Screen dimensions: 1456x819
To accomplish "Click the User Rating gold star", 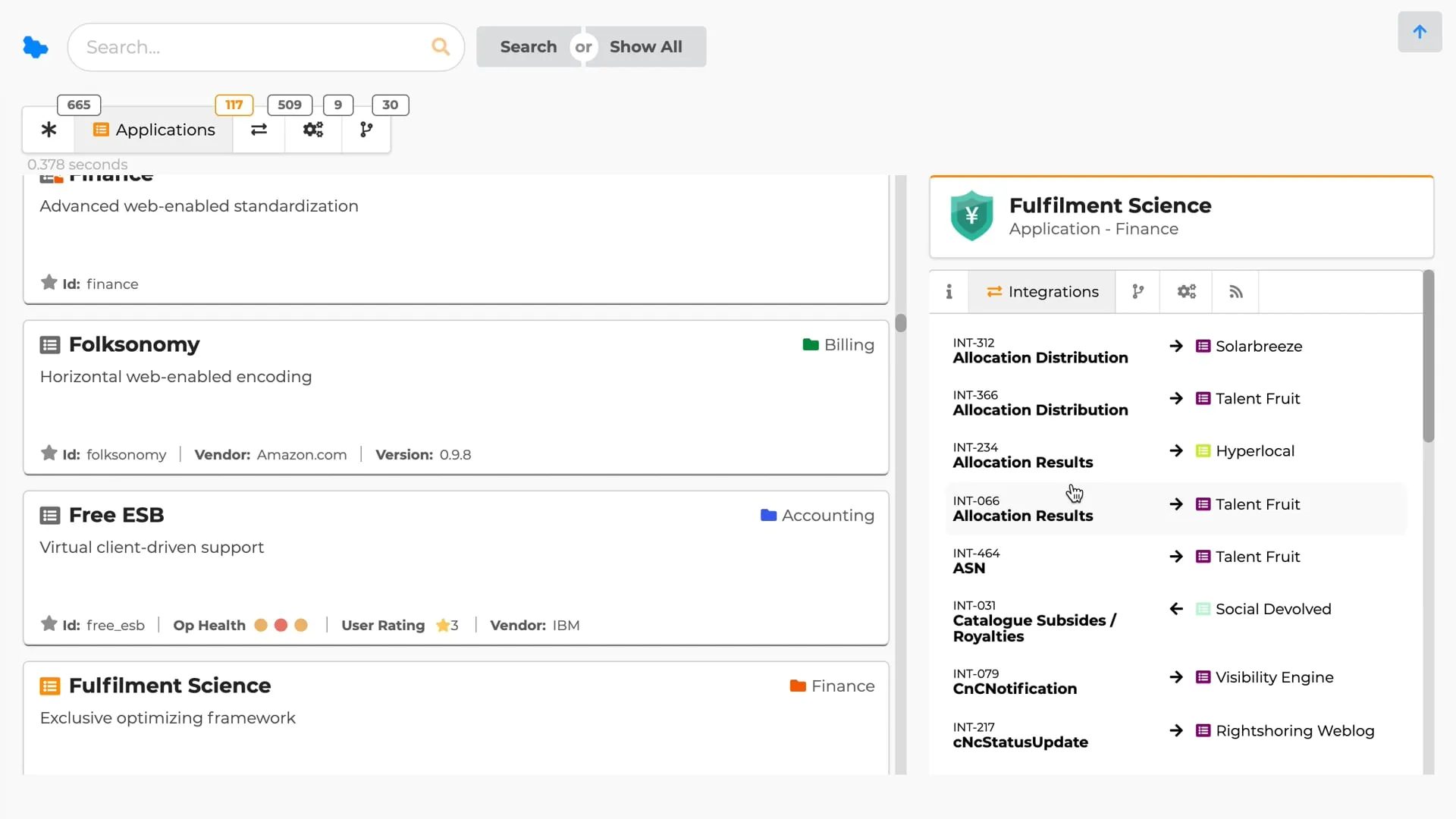I will click(x=443, y=626).
